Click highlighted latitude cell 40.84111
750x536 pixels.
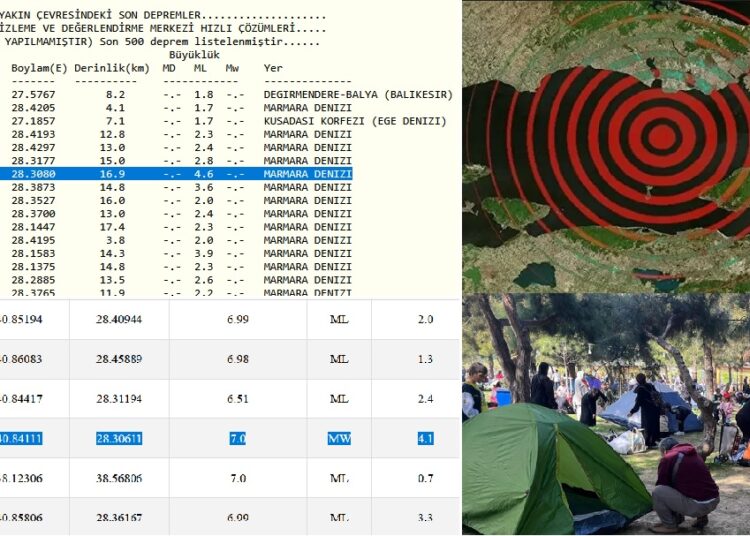pyautogui.click(x=21, y=438)
